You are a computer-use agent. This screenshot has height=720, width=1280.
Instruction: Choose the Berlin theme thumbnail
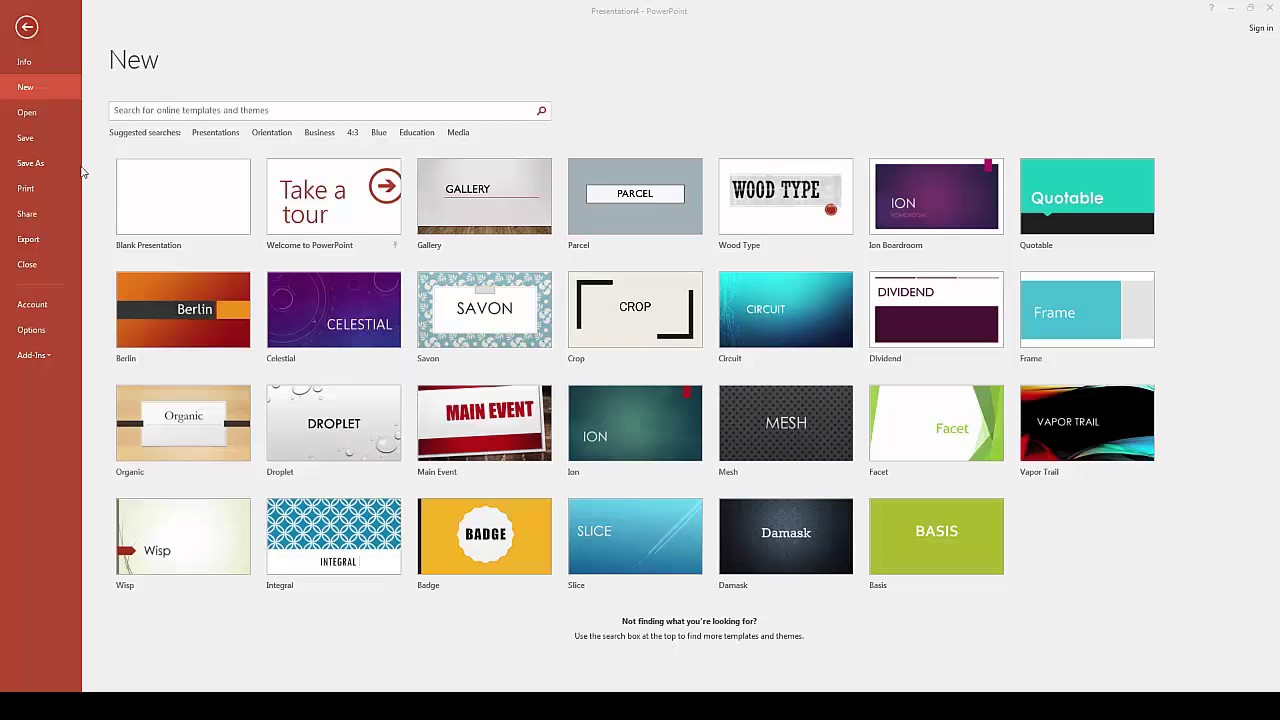183,310
